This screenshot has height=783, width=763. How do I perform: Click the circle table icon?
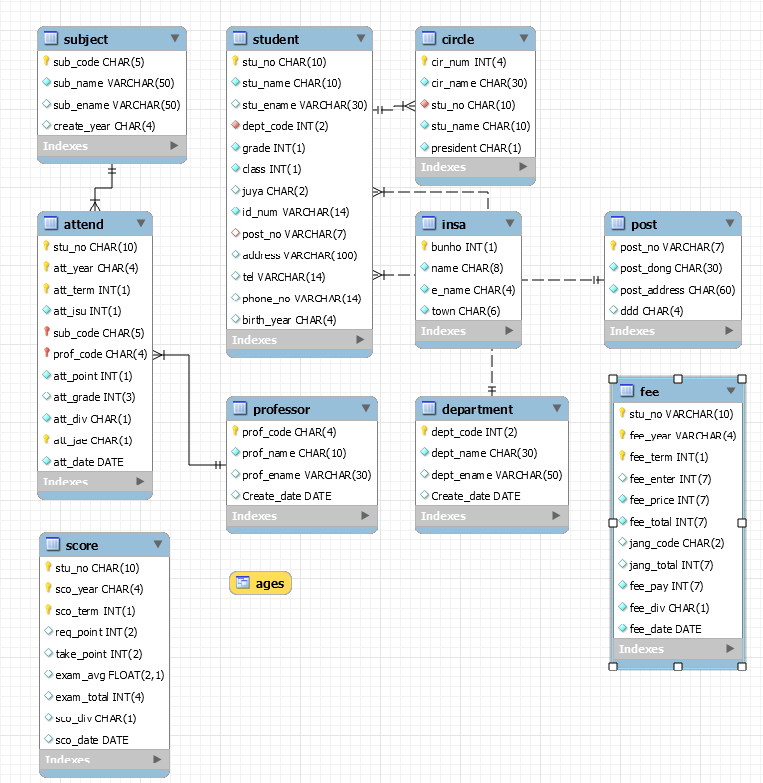click(429, 38)
